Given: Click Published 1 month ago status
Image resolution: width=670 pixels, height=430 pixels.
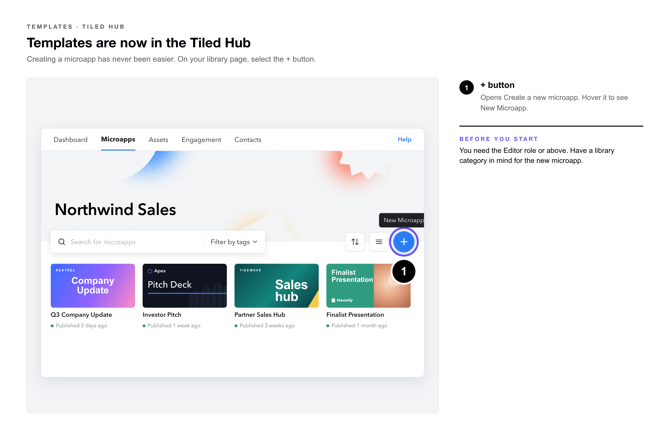Looking at the screenshot, I should click(x=357, y=326).
